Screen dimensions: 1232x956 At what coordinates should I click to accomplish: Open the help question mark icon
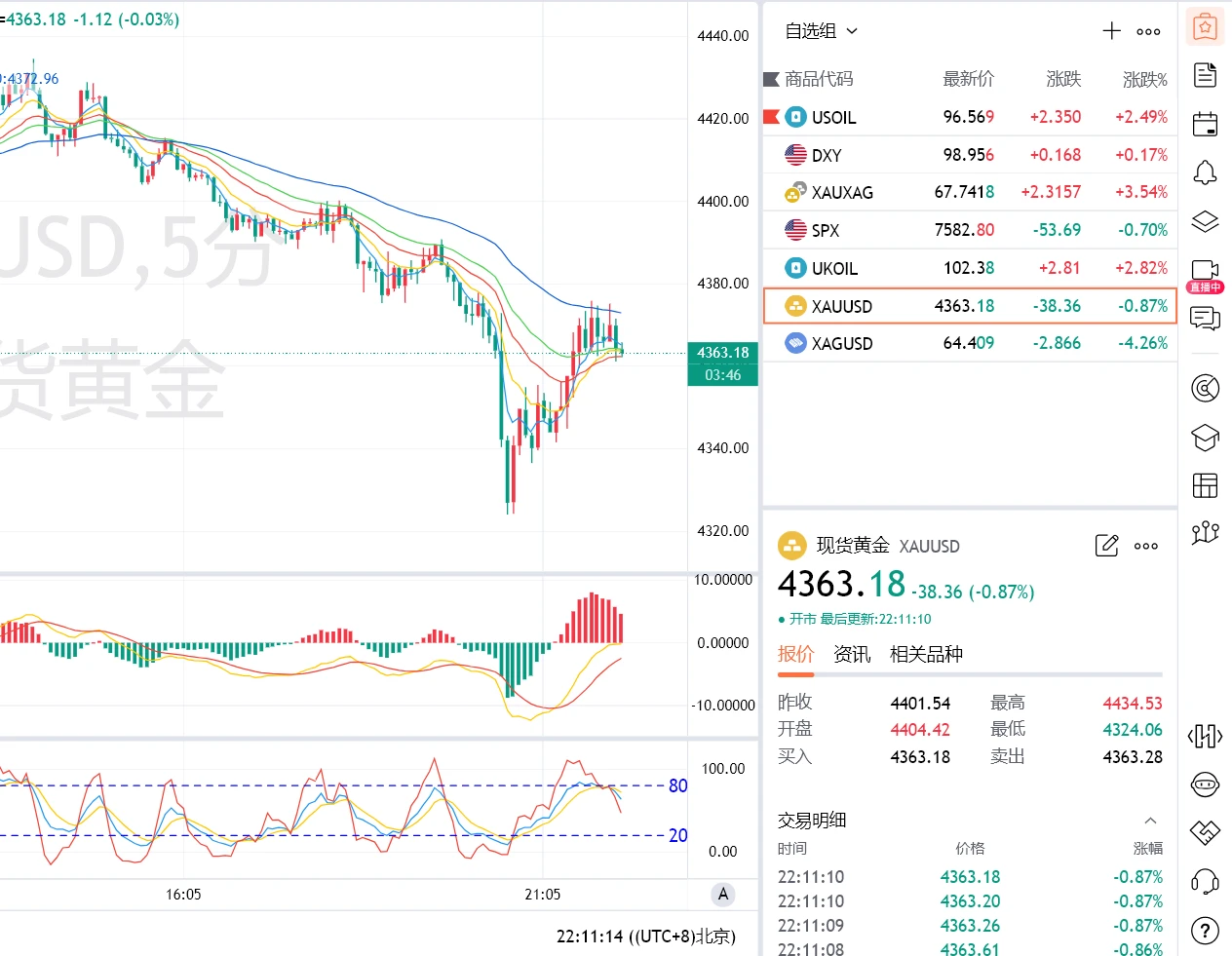pyautogui.click(x=1206, y=931)
